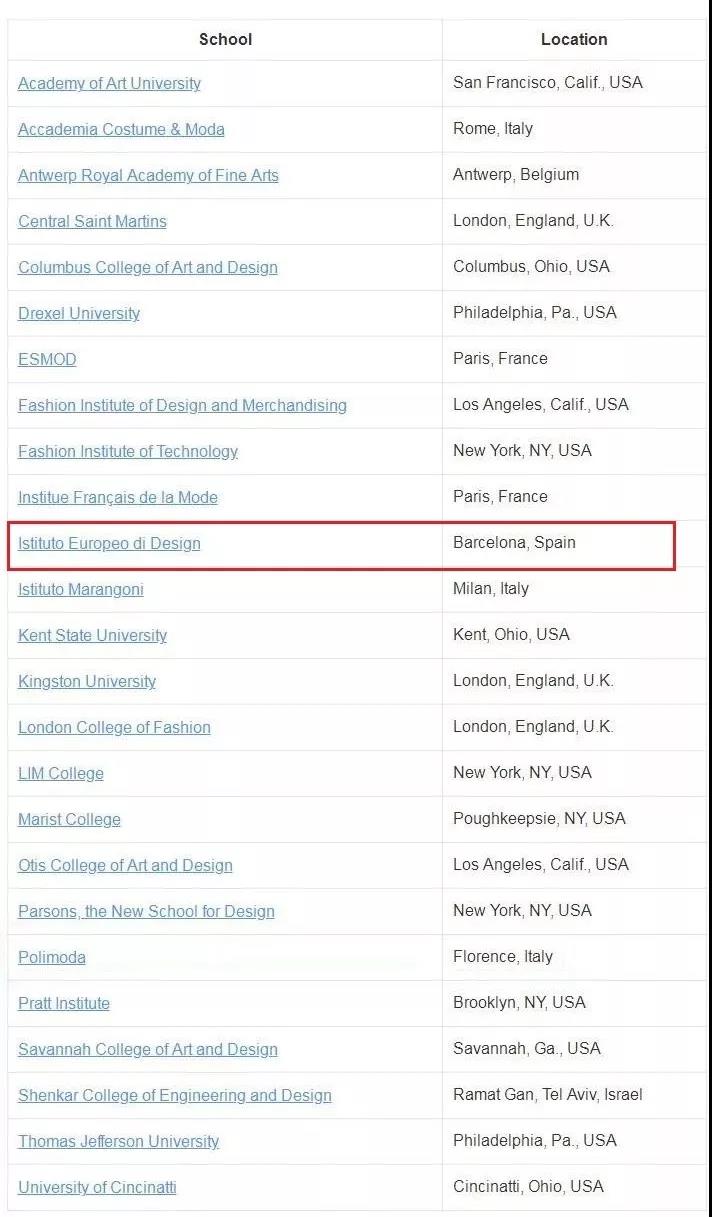712x1217 pixels.
Task: Open the Academy of Art University link
Action: (x=109, y=84)
